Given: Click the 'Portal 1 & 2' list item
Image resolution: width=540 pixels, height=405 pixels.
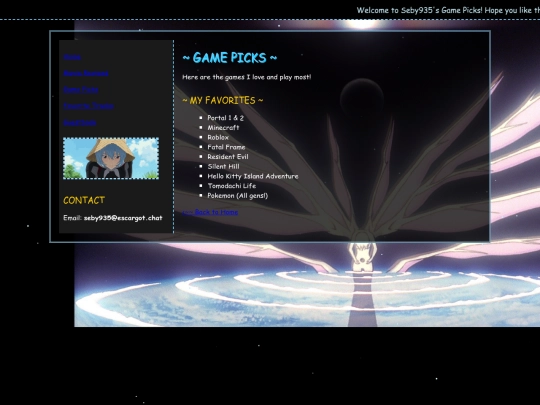Looking at the screenshot, I should [x=225, y=118].
